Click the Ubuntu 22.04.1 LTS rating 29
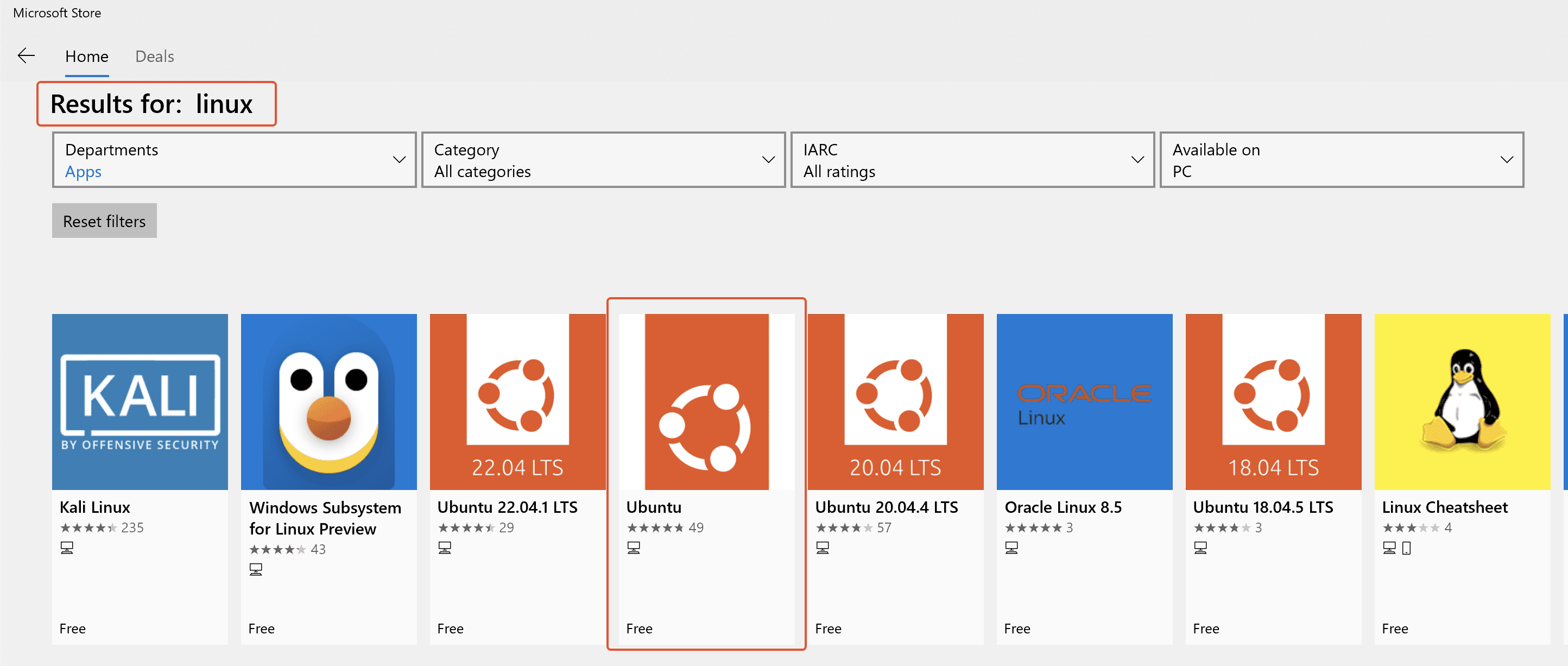Viewport: 1568px width, 666px height. (476, 528)
